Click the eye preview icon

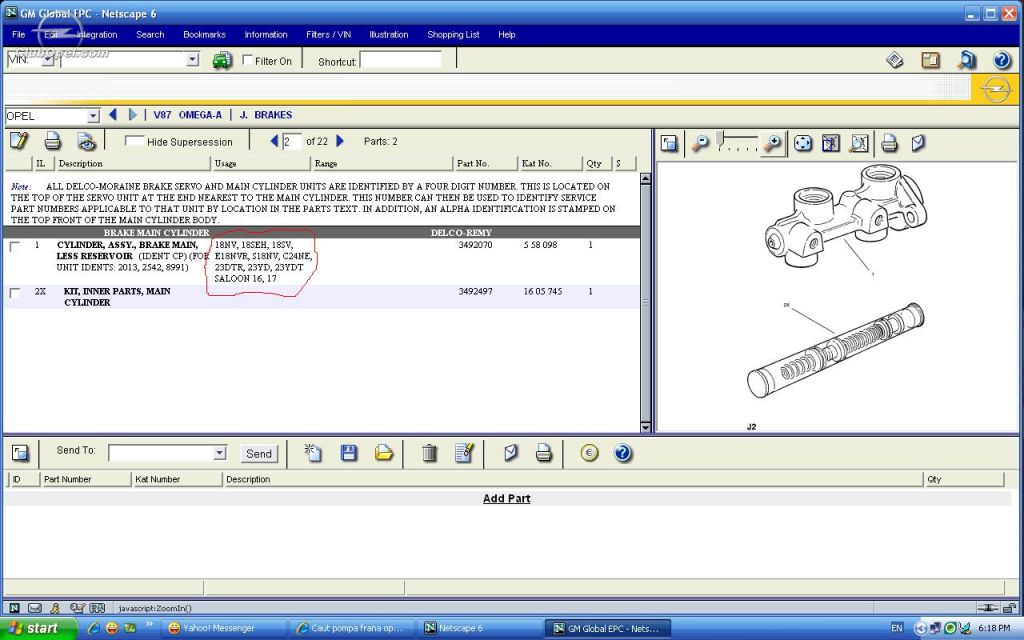[87, 141]
